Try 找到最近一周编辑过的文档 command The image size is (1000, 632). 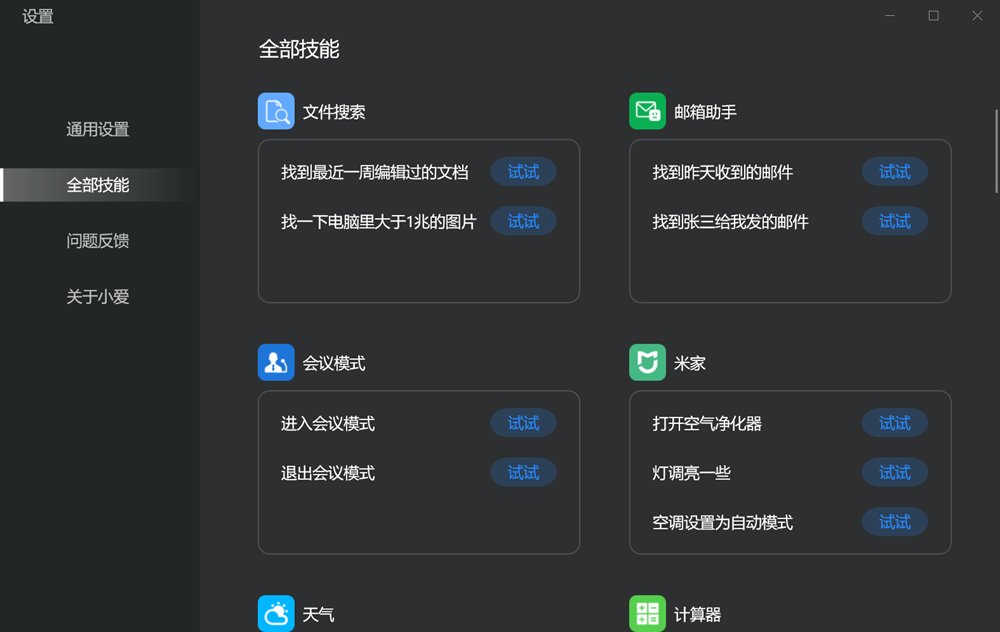click(523, 171)
